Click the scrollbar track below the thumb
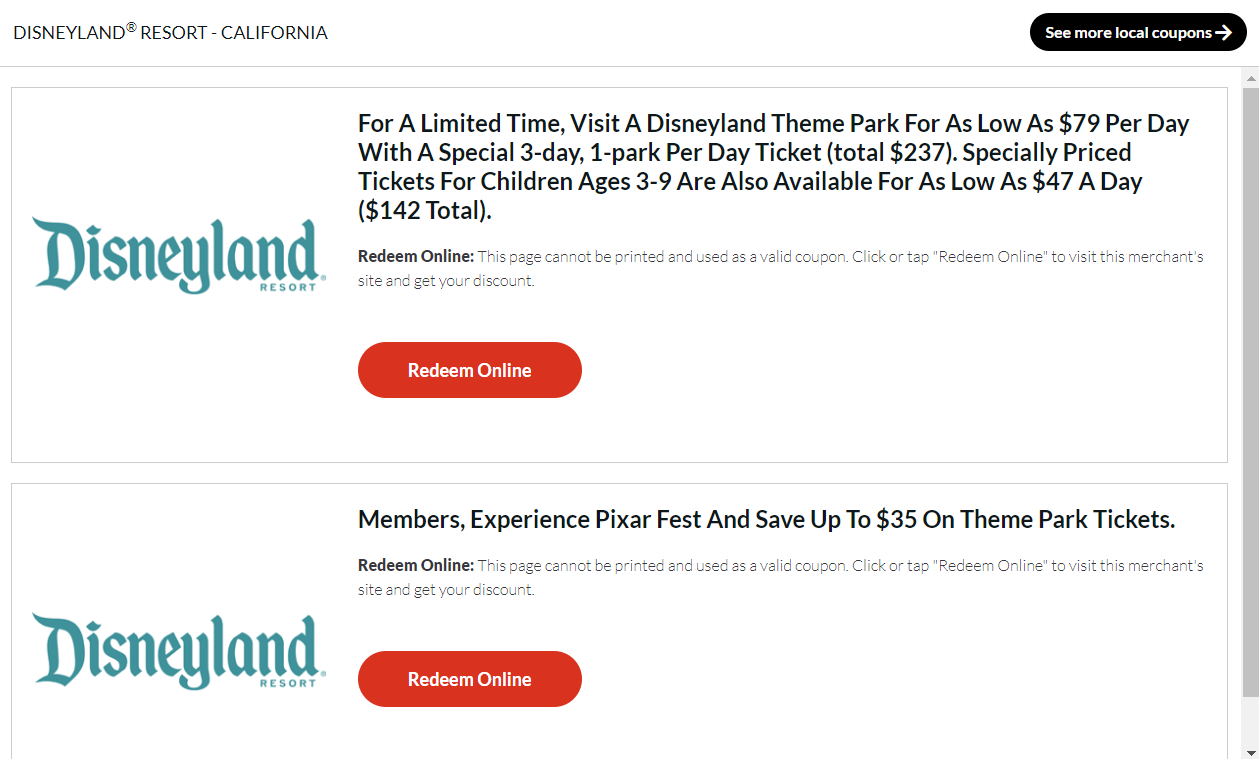The image size is (1259, 759). 1250,720
